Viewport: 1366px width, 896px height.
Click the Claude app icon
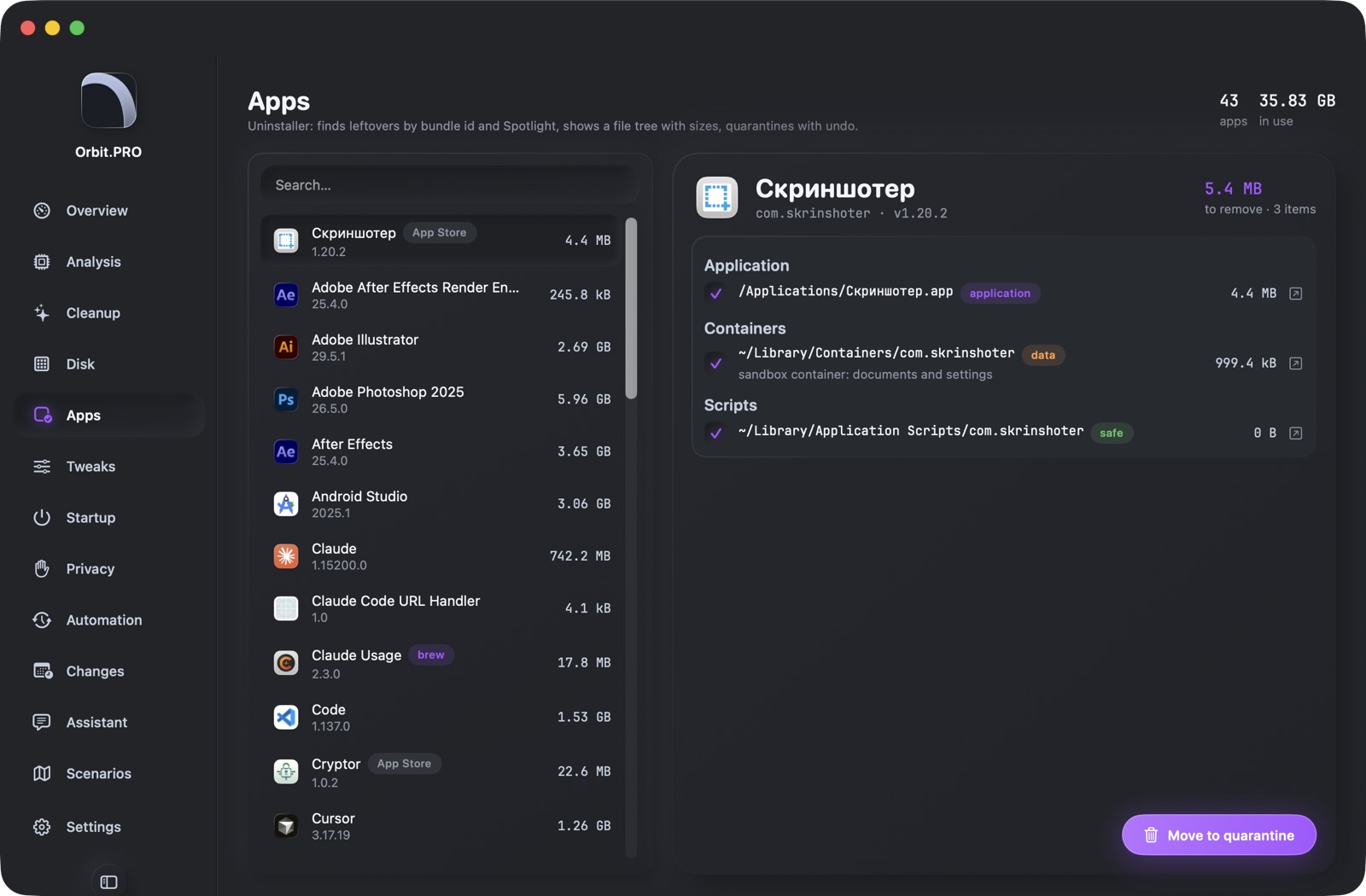(286, 556)
